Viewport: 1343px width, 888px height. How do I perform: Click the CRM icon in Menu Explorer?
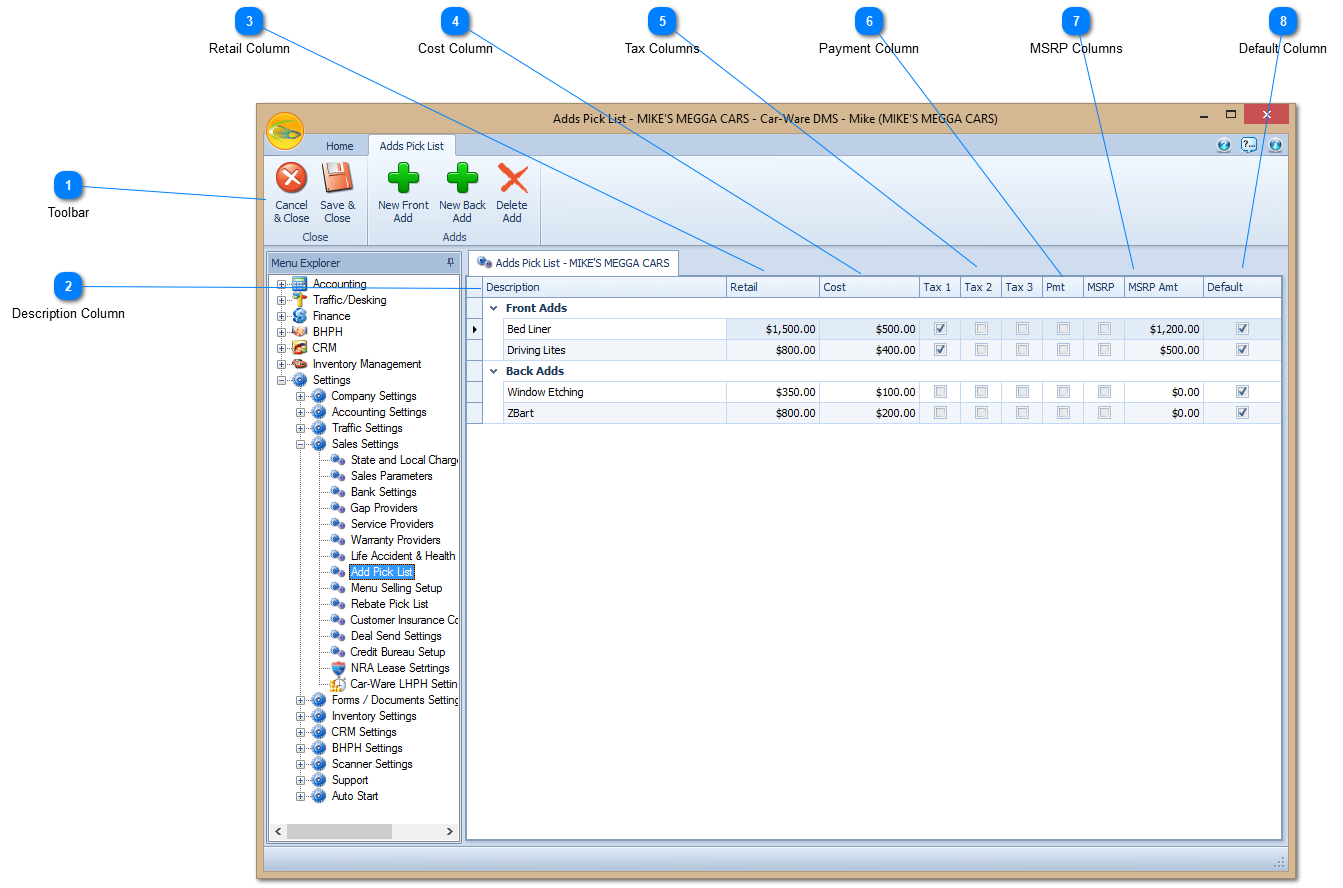click(x=299, y=348)
